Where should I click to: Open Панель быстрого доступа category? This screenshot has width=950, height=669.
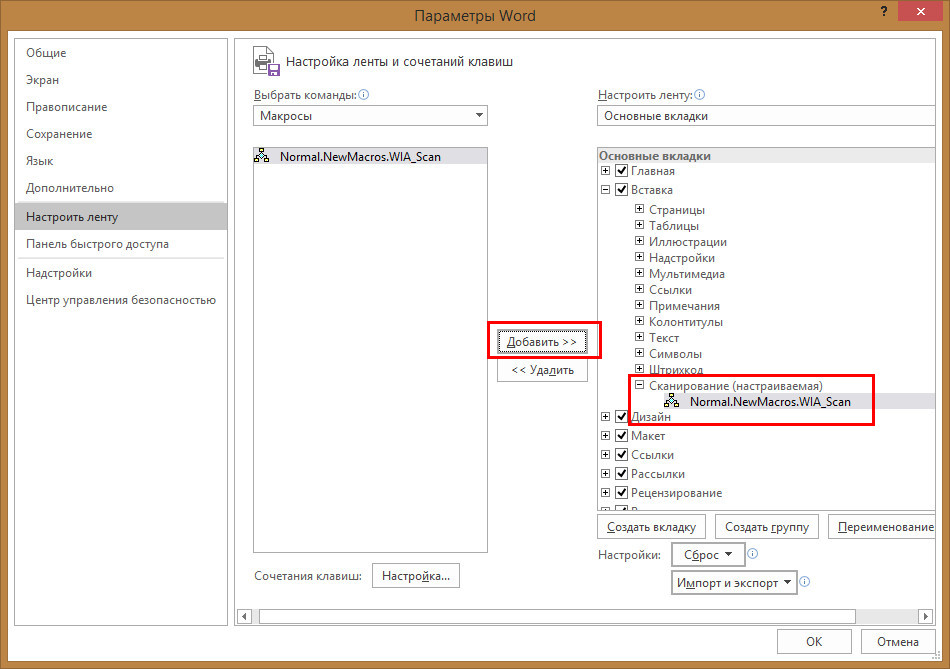[121, 244]
